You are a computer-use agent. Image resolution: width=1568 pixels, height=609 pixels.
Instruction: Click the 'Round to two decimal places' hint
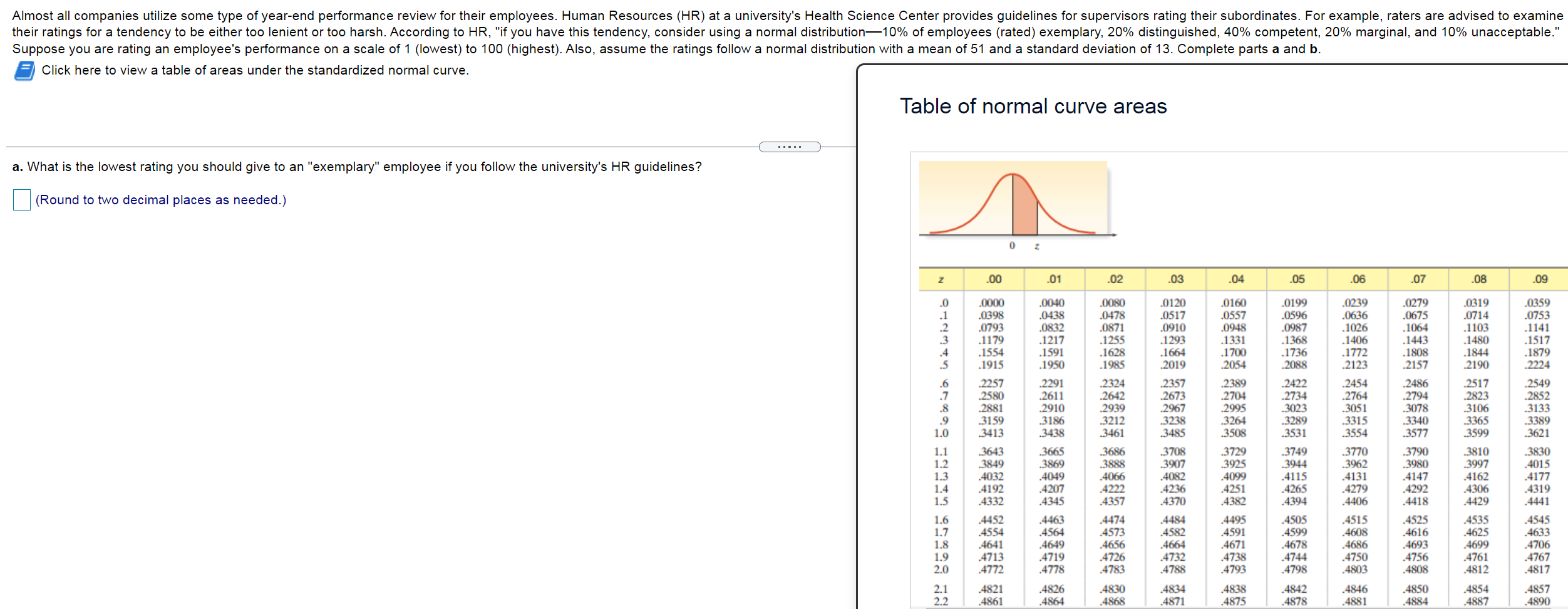[x=161, y=200]
